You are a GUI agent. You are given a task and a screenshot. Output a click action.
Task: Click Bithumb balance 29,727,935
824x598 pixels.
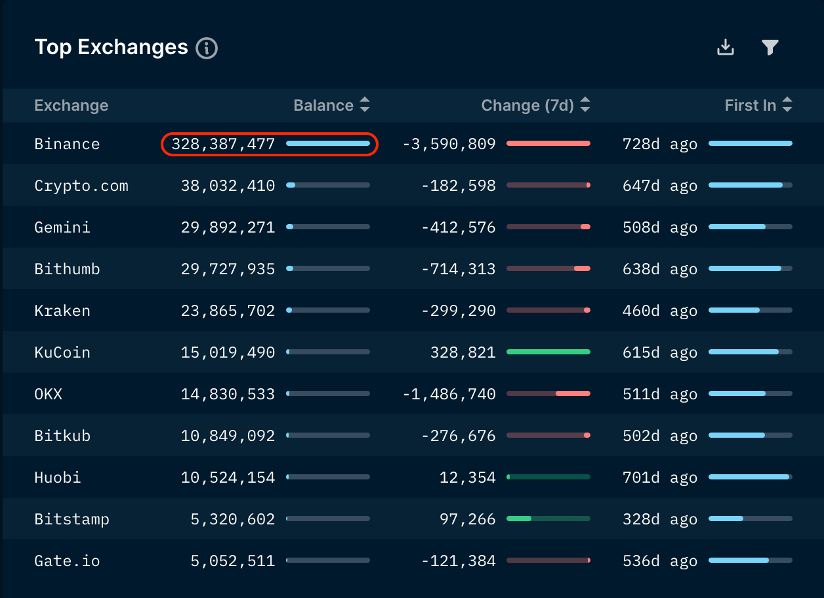(228, 269)
